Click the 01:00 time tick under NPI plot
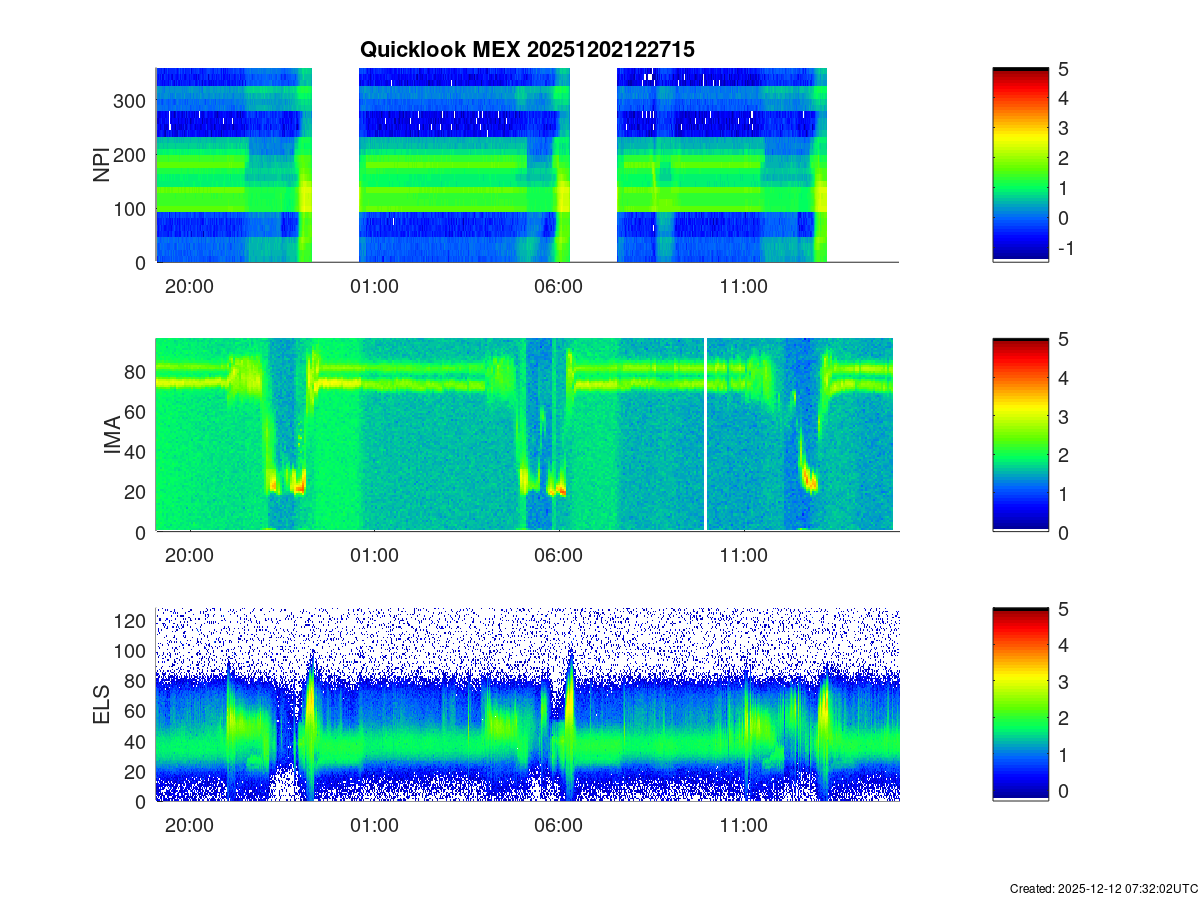1200x900 pixels. click(x=374, y=287)
